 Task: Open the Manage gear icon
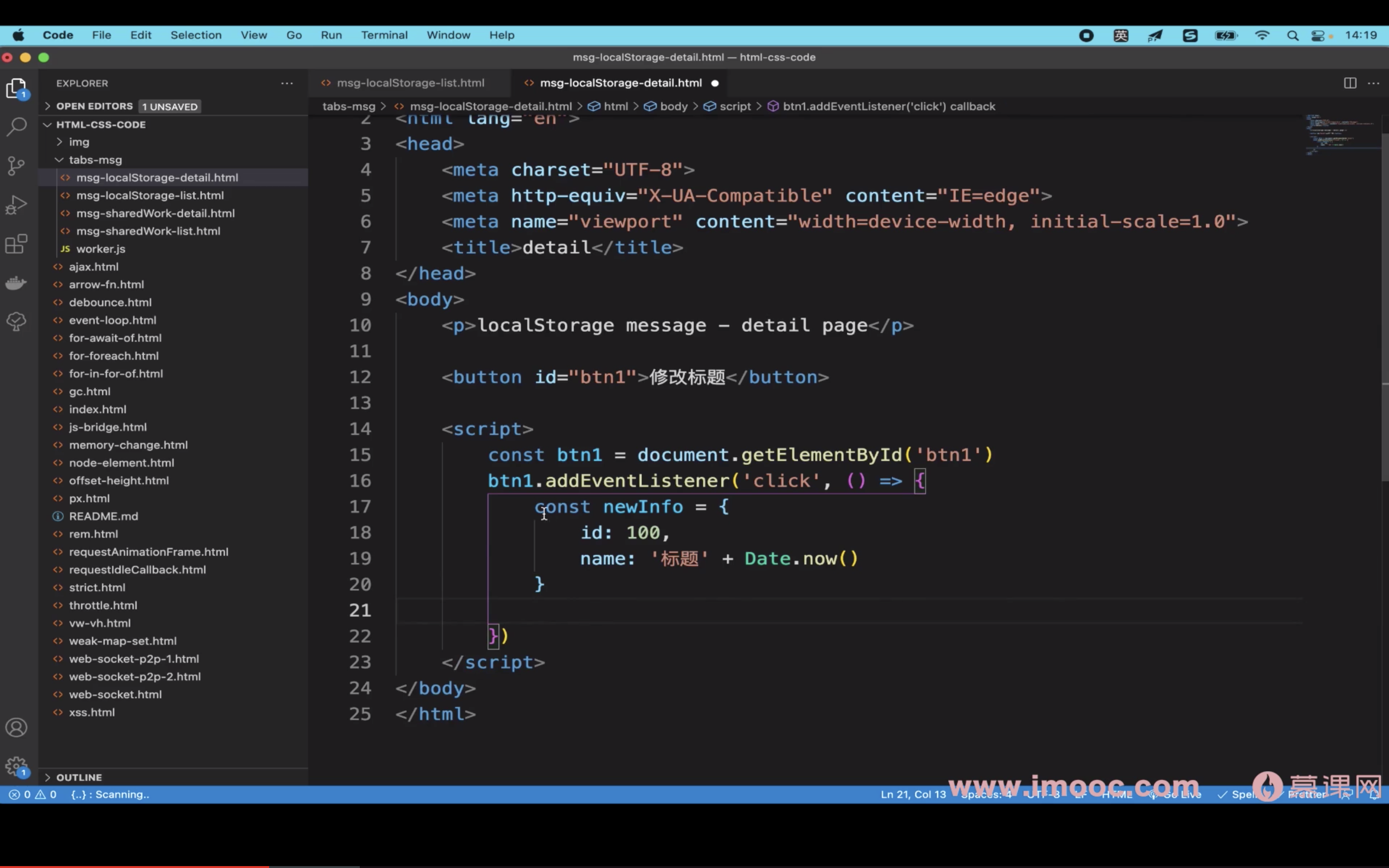17,766
